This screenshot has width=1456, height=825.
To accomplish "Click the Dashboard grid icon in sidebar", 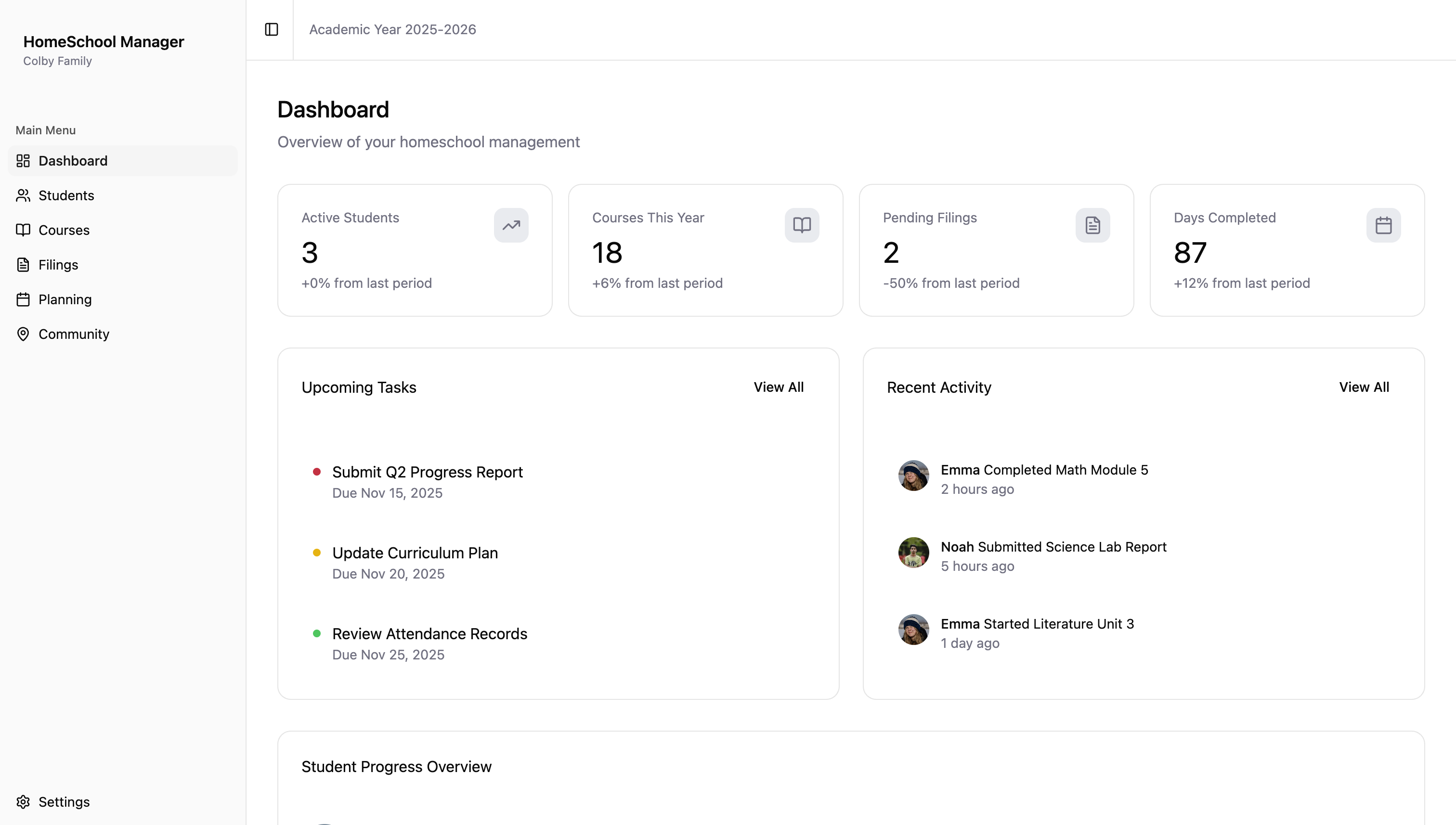I will pos(23,161).
